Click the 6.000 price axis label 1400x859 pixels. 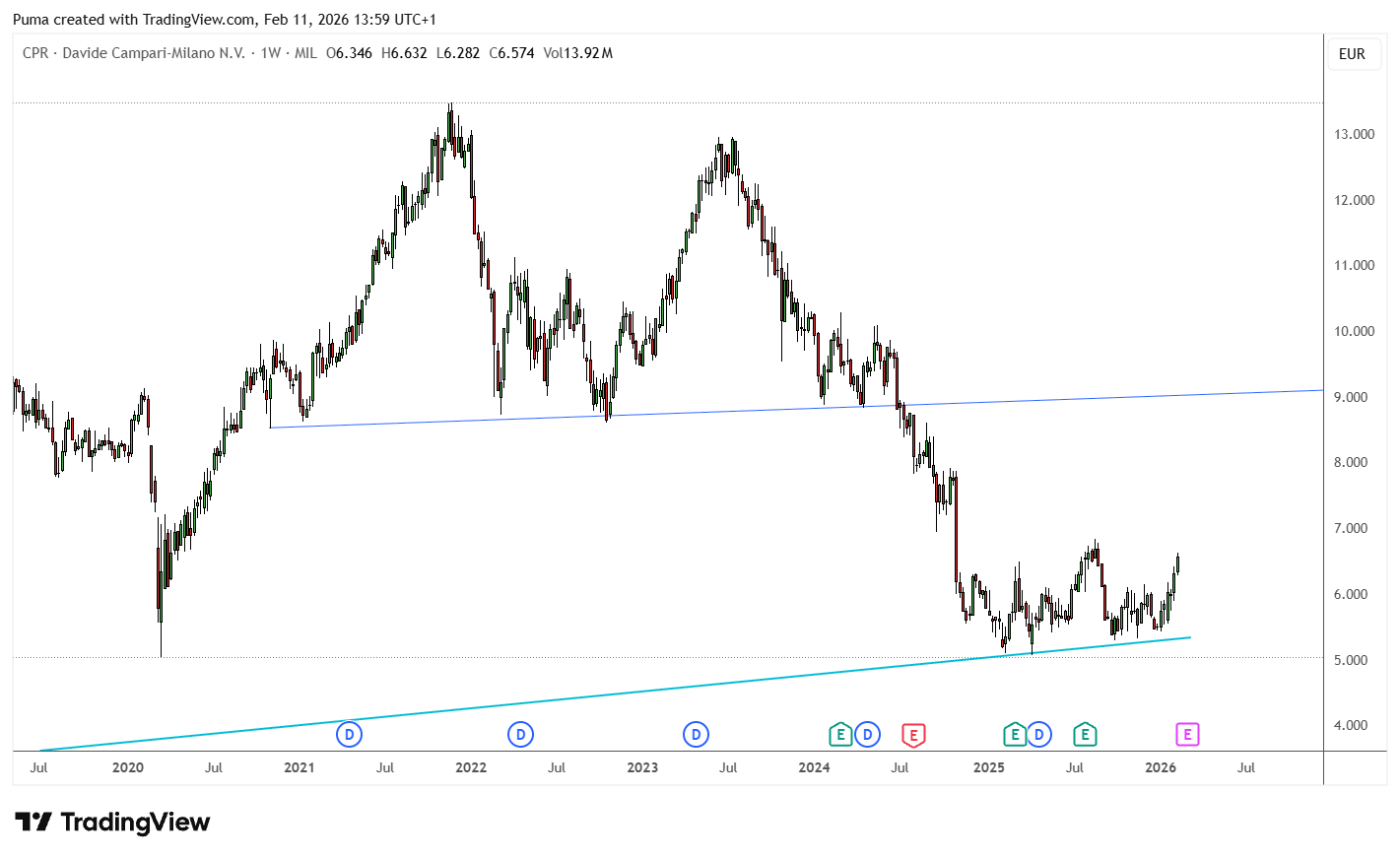point(1351,594)
